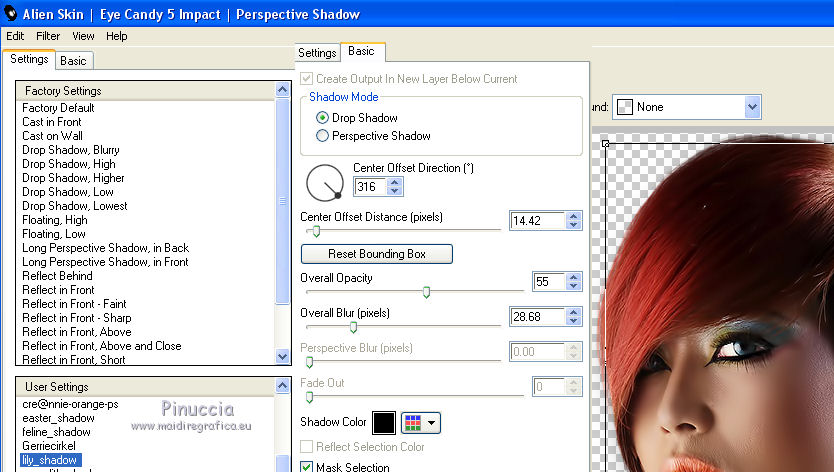Select Drop Shadow, Blurry preset
Viewport: 834px width, 472px height.
pyautogui.click(x=71, y=150)
